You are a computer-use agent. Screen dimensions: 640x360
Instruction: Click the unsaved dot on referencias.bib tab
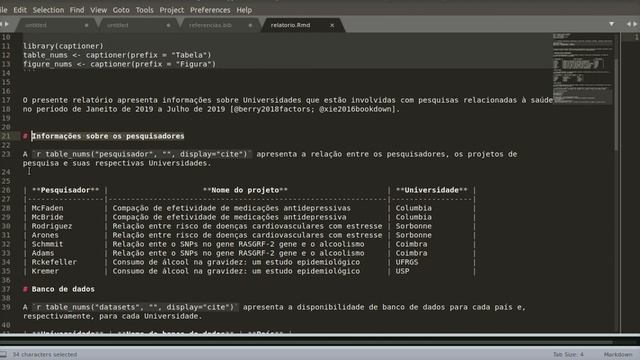pyautogui.click(x=250, y=25)
